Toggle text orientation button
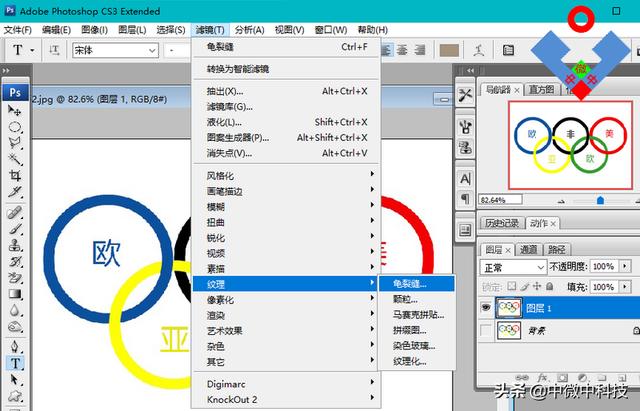Viewport: 640px width, 411px height. tap(54, 50)
